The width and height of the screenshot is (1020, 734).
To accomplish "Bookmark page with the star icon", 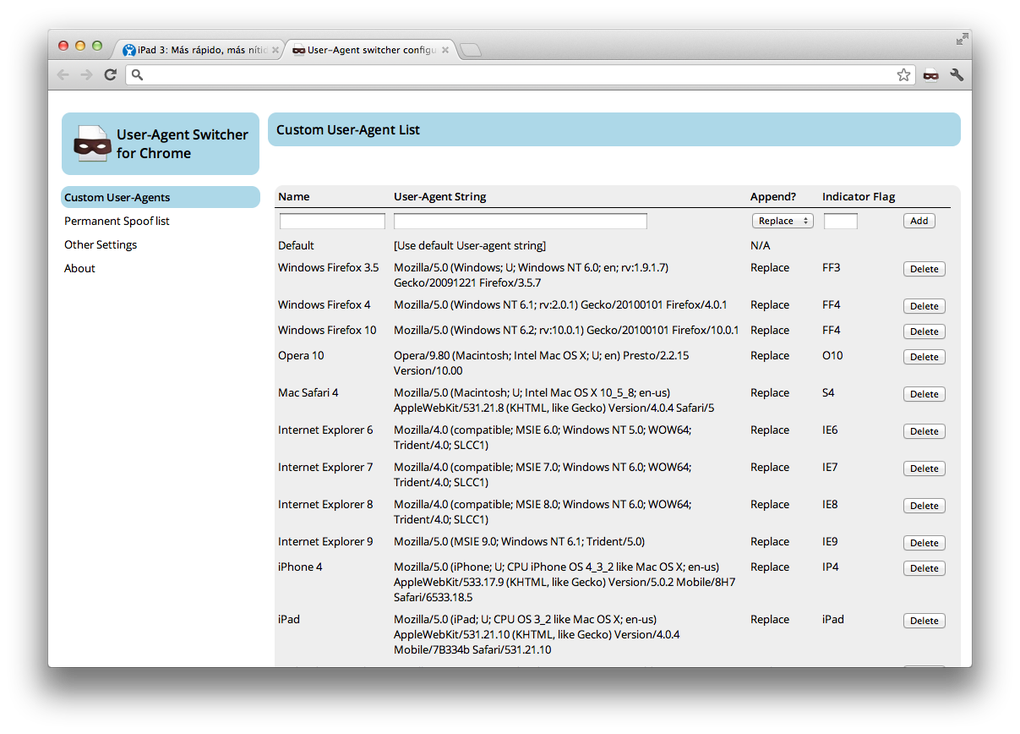I will tap(904, 75).
